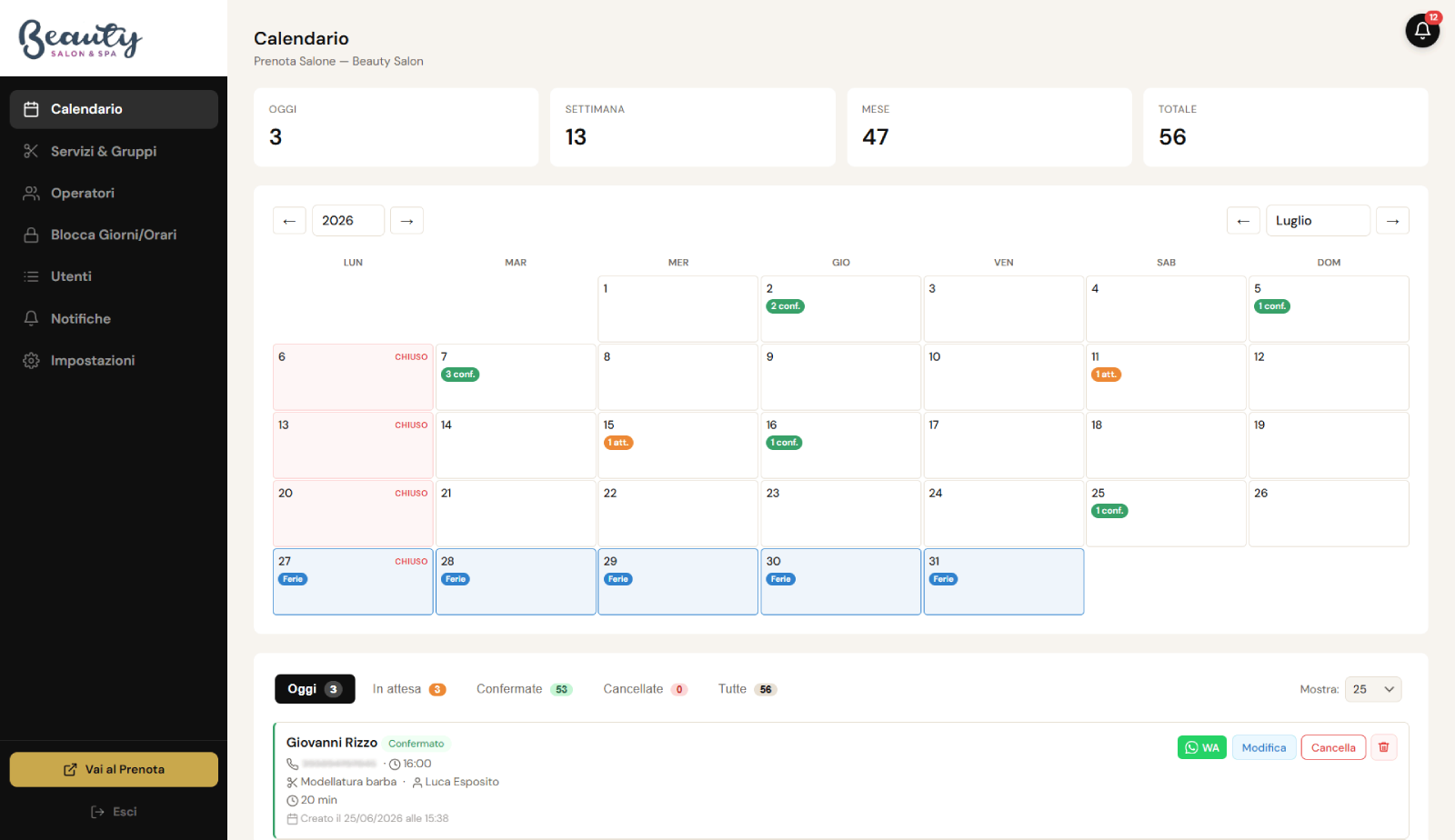
Task: Go to Operatori page
Action: coord(114,193)
